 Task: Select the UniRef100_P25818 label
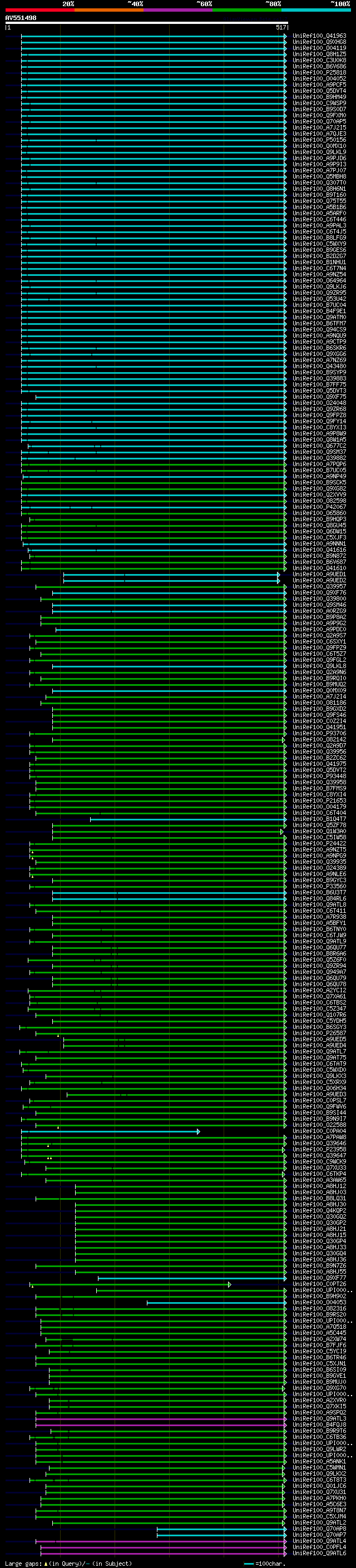tap(319, 72)
